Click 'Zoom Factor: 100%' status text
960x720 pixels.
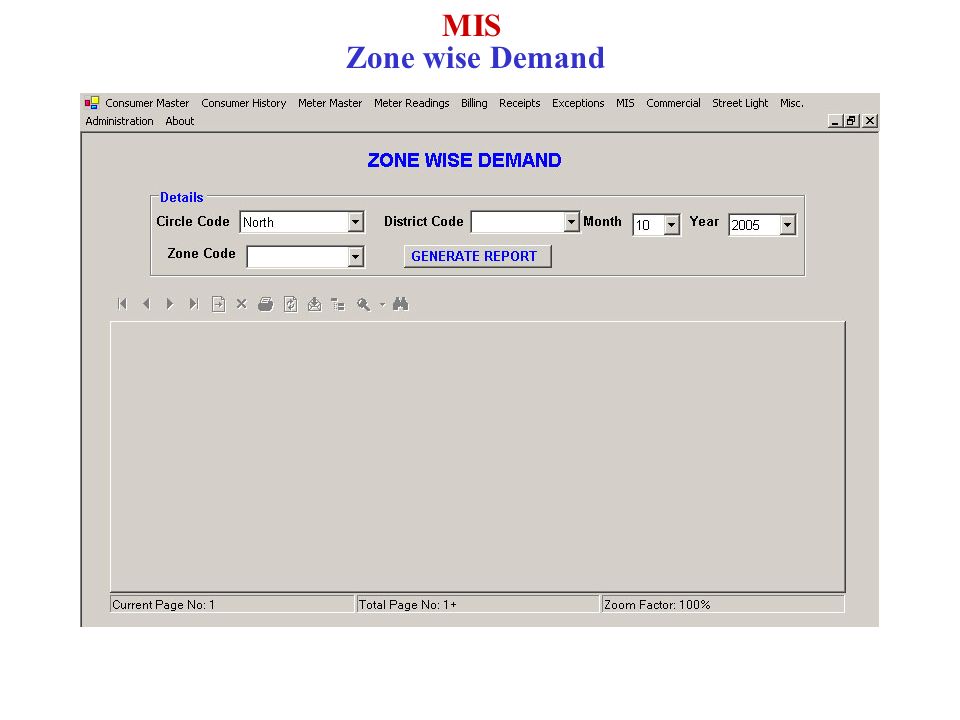[657, 604]
